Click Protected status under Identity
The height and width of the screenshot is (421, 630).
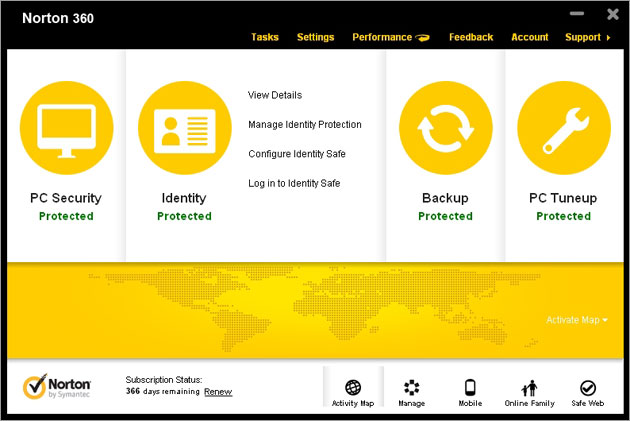pyautogui.click(x=184, y=216)
